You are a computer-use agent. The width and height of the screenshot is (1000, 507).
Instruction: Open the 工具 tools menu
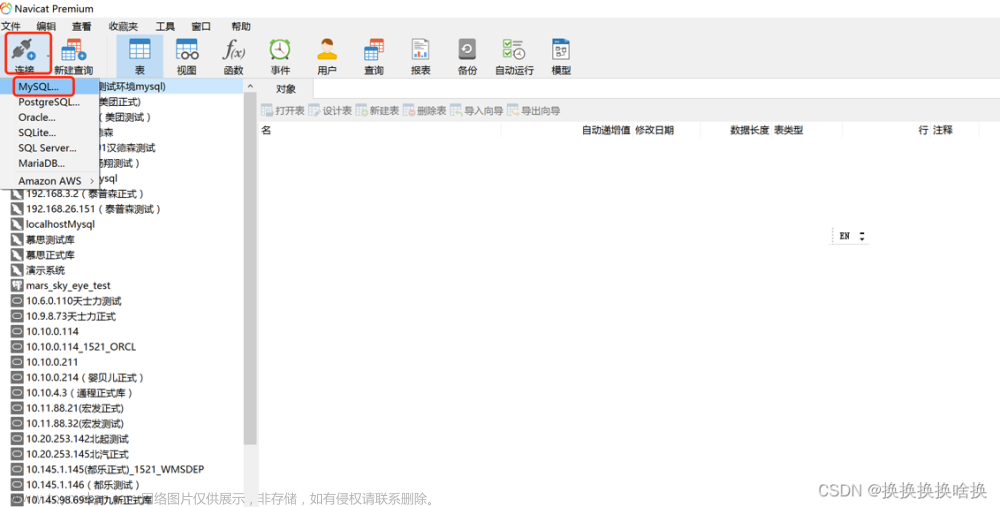pos(165,26)
